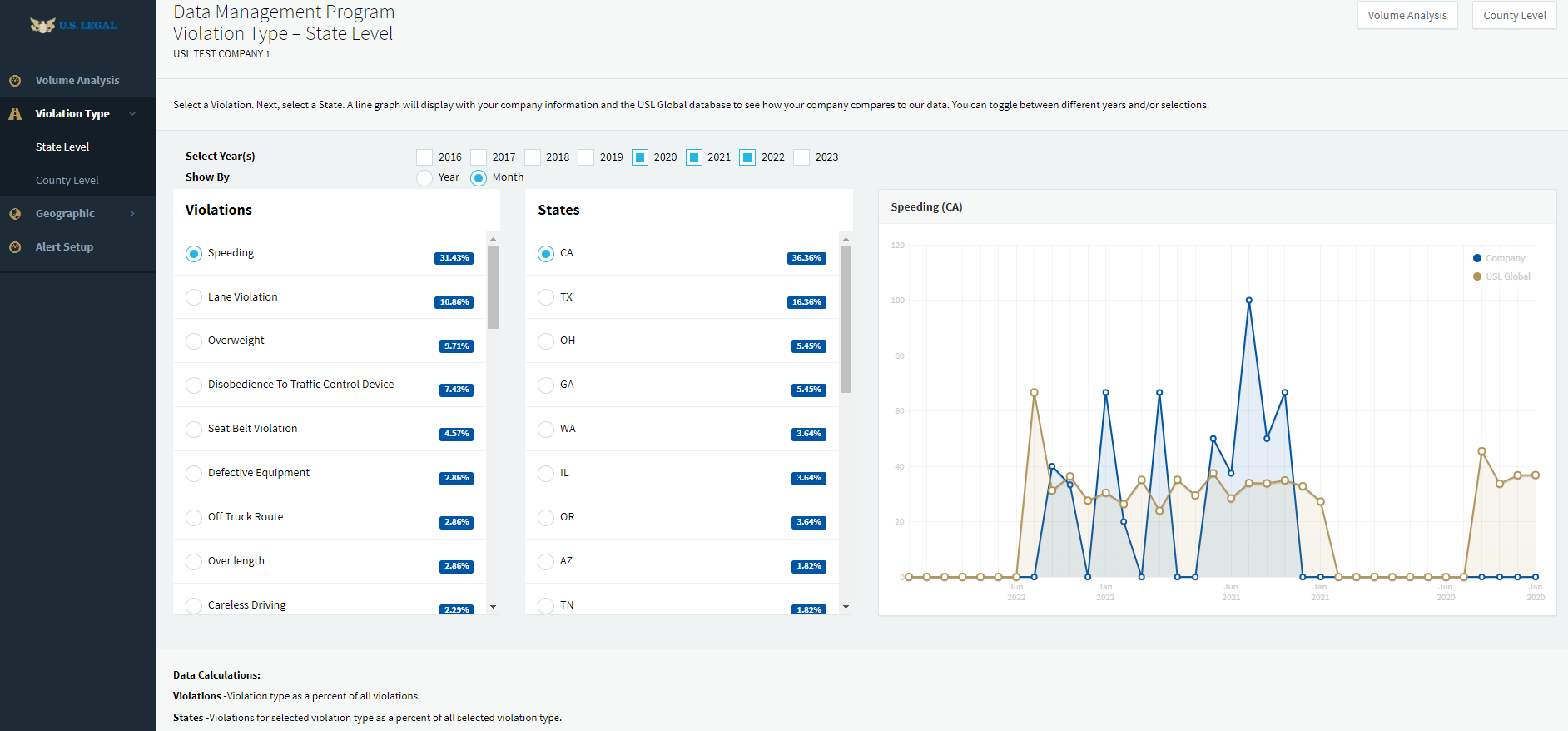This screenshot has width=1568, height=731.
Task: Select the OR state radio
Action: coord(546,518)
